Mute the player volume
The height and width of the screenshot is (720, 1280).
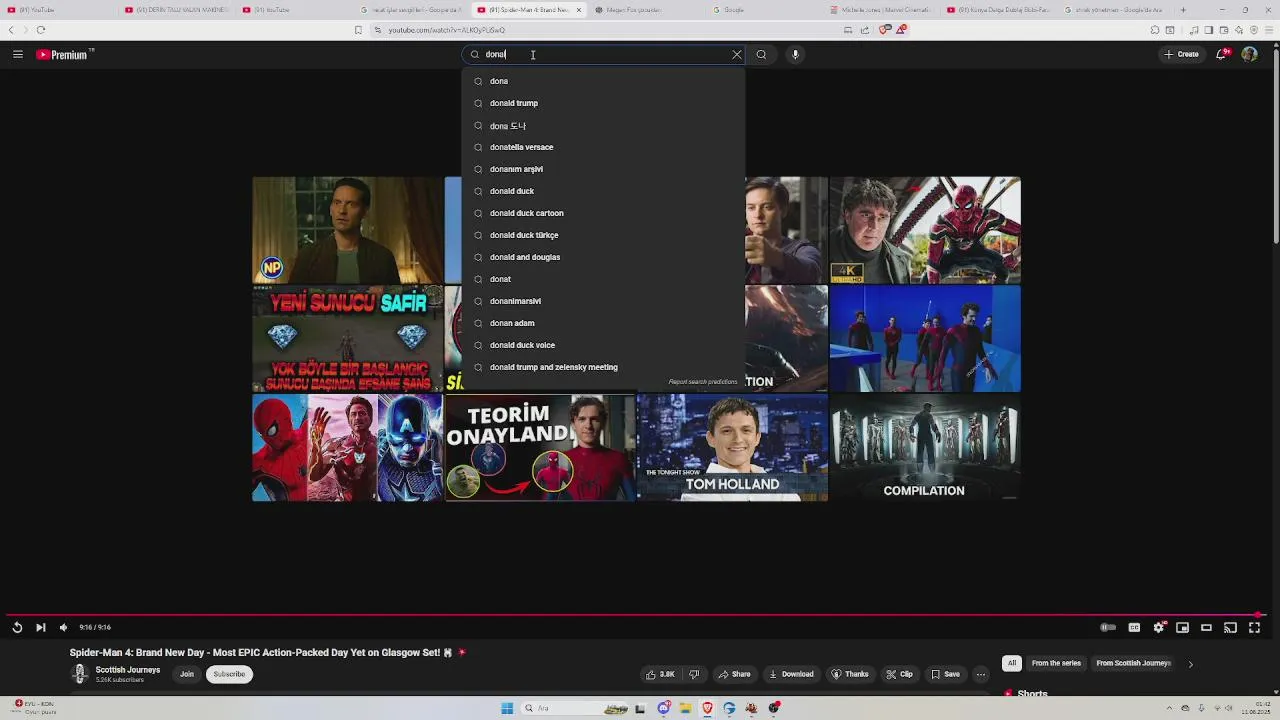pyautogui.click(x=63, y=627)
